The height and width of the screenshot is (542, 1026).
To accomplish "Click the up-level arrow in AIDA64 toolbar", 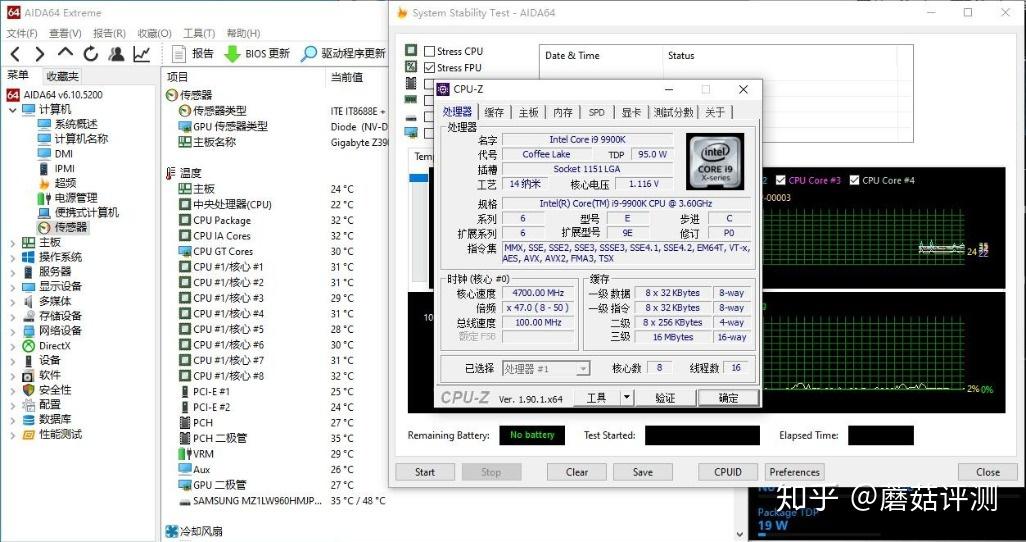I will coord(65,54).
